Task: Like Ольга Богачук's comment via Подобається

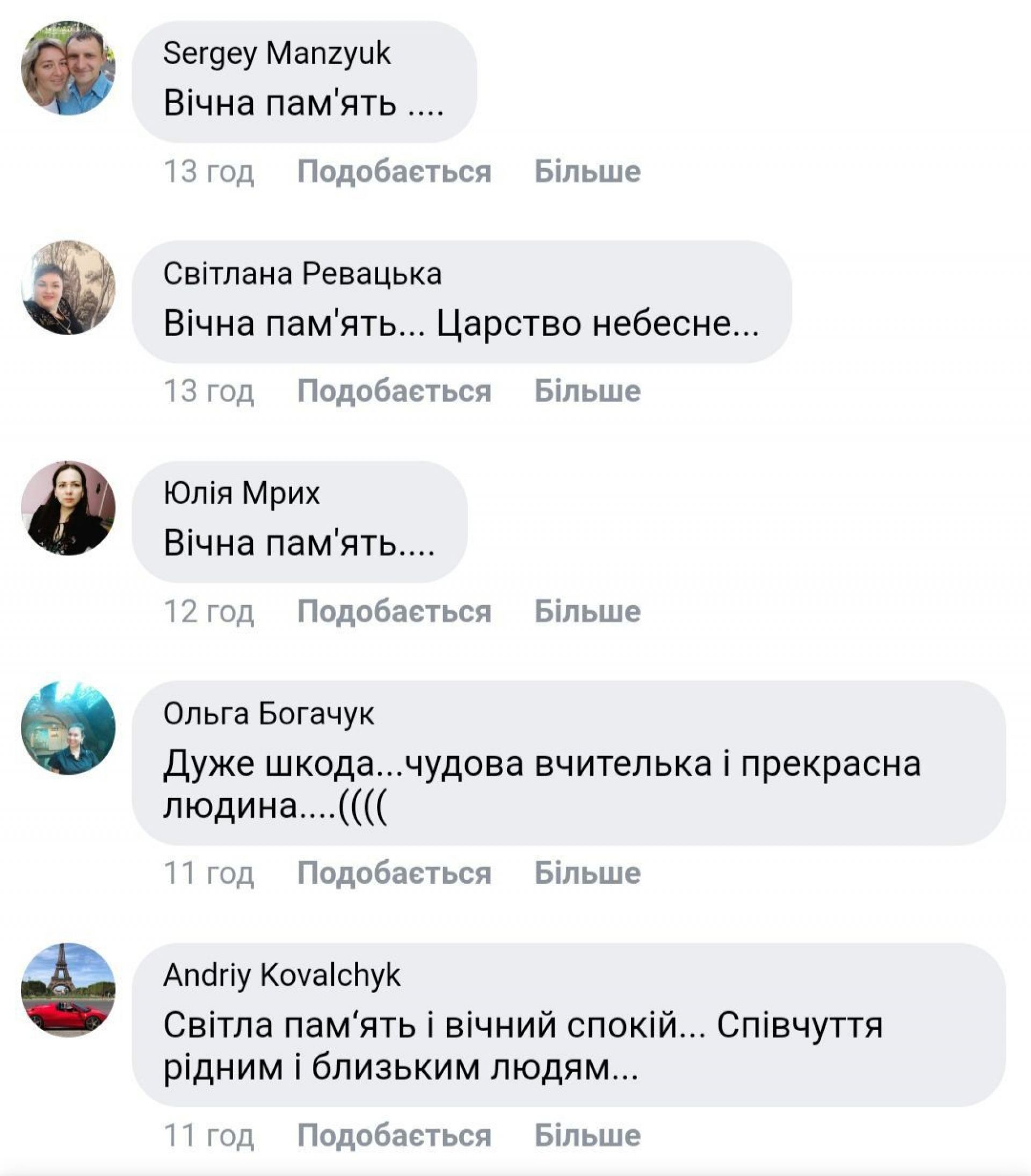Action: [x=394, y=873]
